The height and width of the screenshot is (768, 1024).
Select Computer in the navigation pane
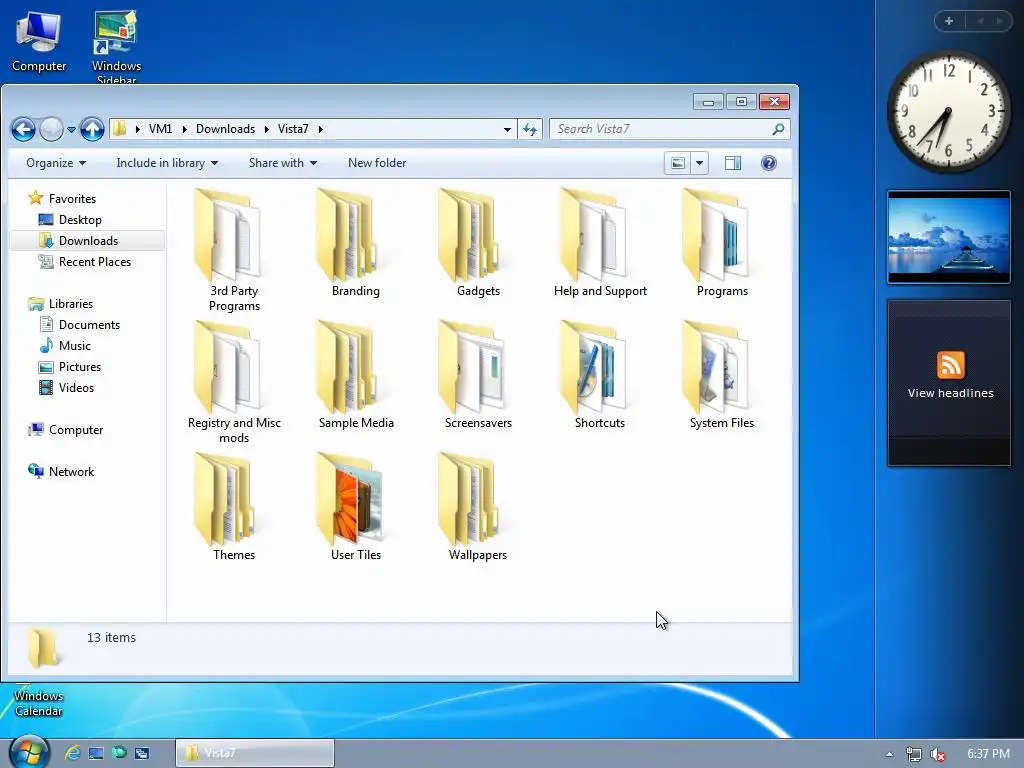tap(65, 430)
